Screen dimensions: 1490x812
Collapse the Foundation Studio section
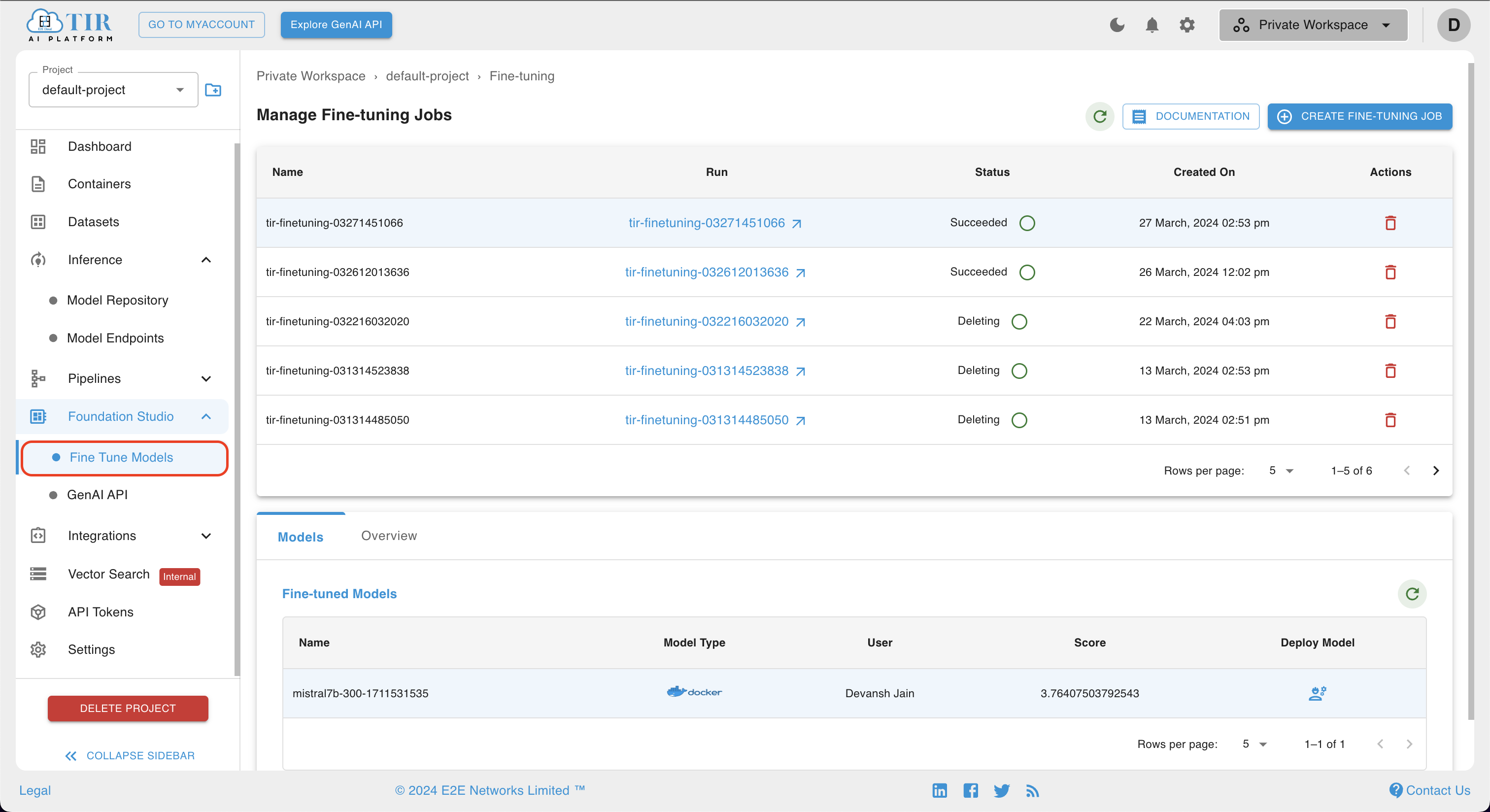tap(206, 416)
